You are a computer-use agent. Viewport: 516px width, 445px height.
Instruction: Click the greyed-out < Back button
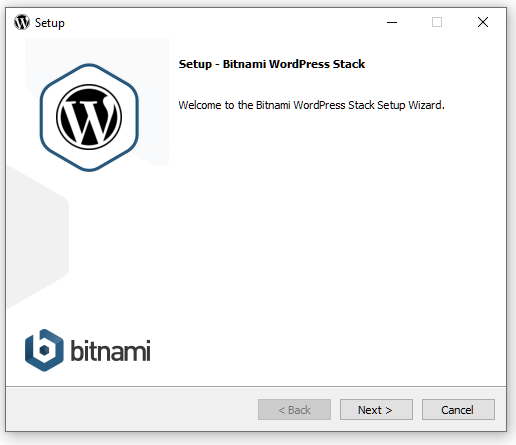(x=294, y=409)
